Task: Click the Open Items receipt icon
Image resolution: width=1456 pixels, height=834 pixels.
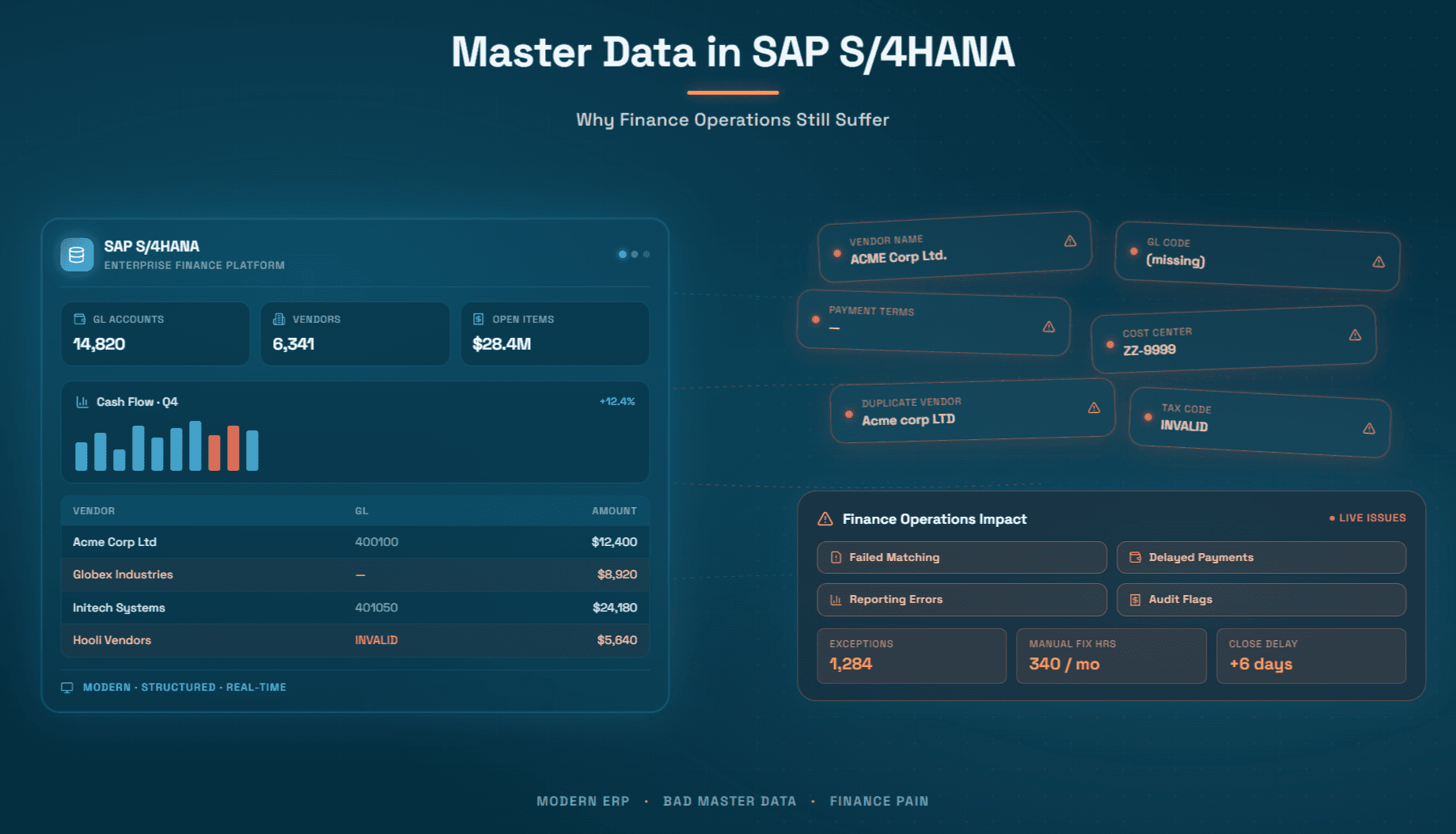Action: click(478, 319)
